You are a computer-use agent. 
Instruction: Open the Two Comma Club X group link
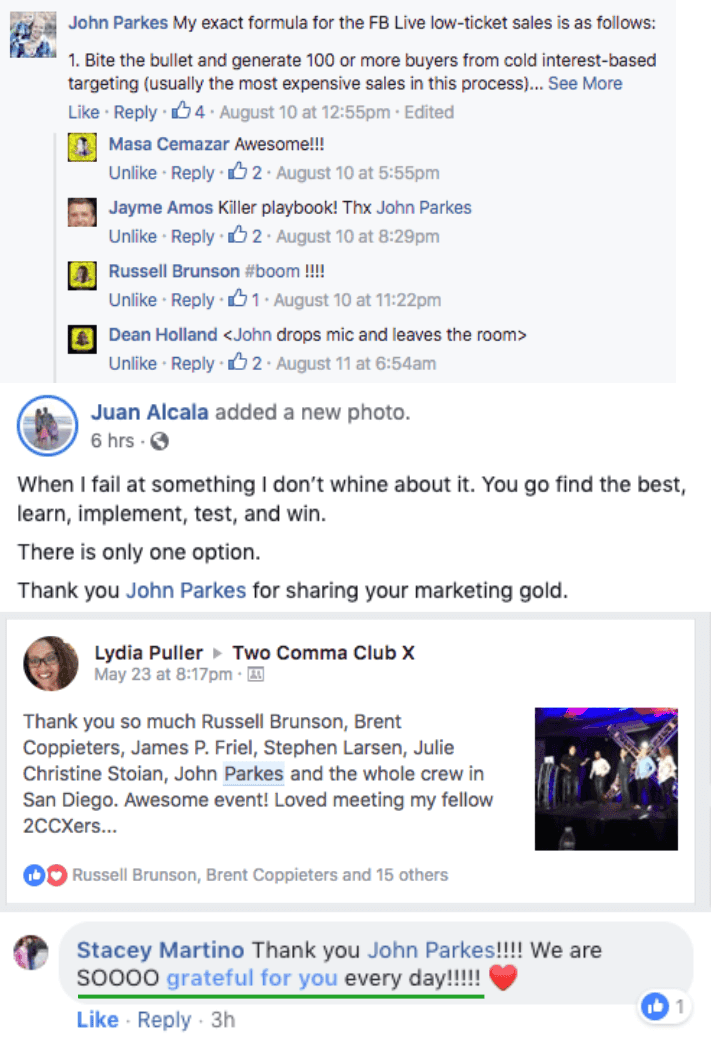point(323,652)
